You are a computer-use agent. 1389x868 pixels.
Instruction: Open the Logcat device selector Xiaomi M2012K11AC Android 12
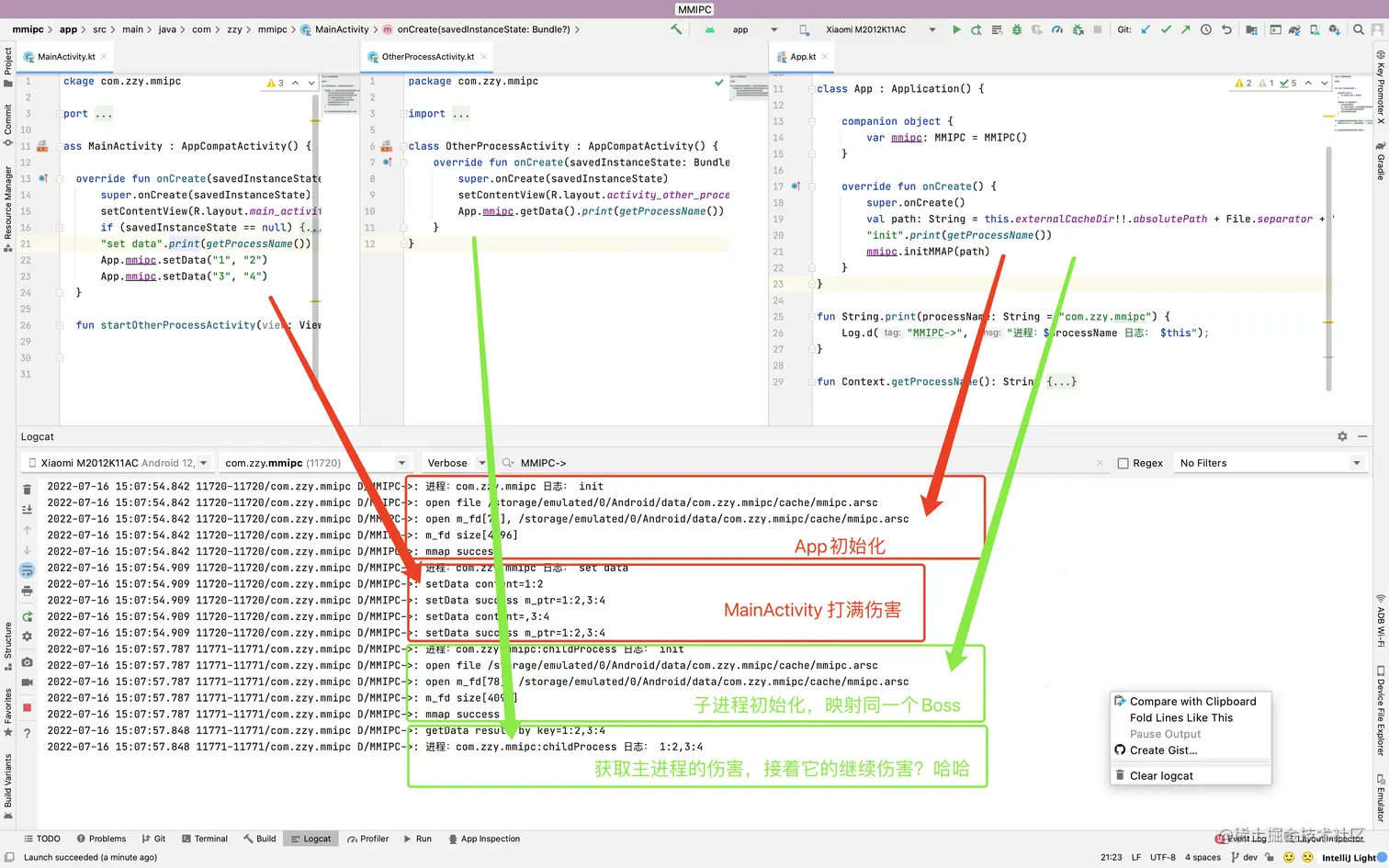tap(117, 463)
